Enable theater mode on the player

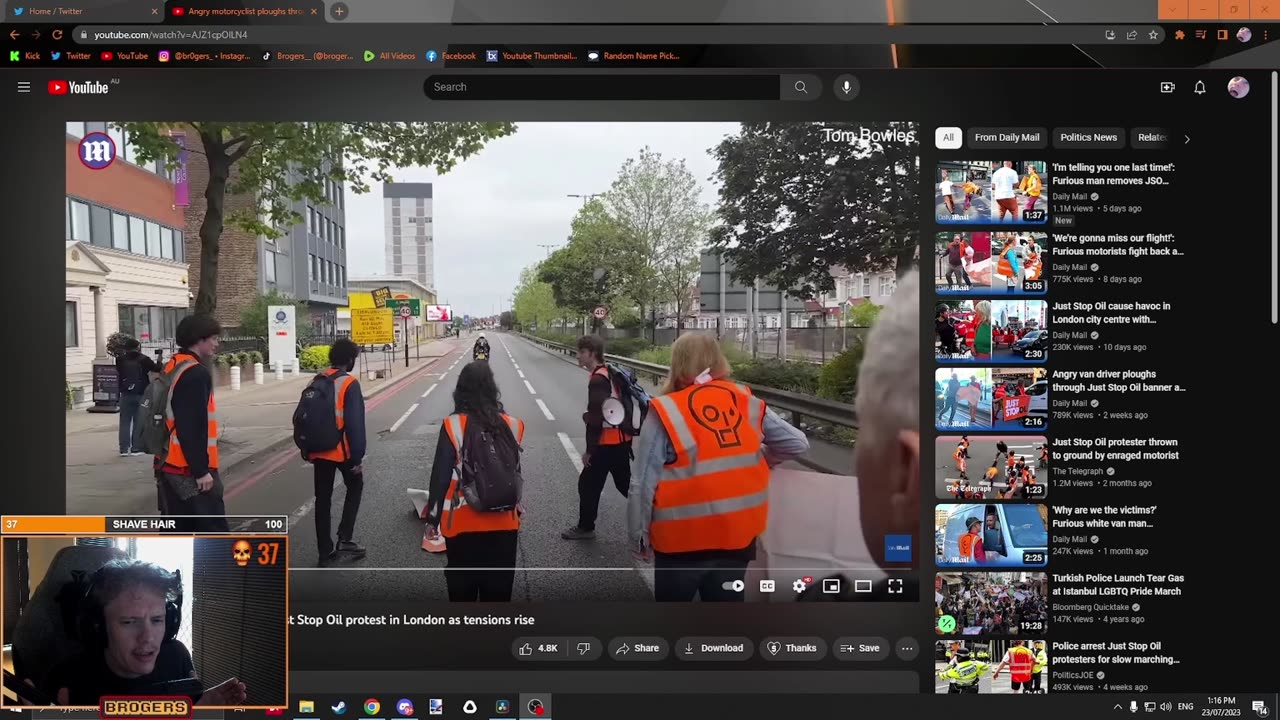(863, 586)
